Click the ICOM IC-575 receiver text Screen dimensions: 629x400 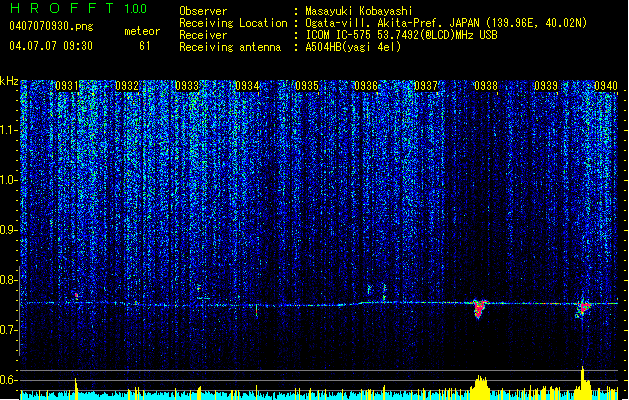pyautogui.click(x=401, y=35)
